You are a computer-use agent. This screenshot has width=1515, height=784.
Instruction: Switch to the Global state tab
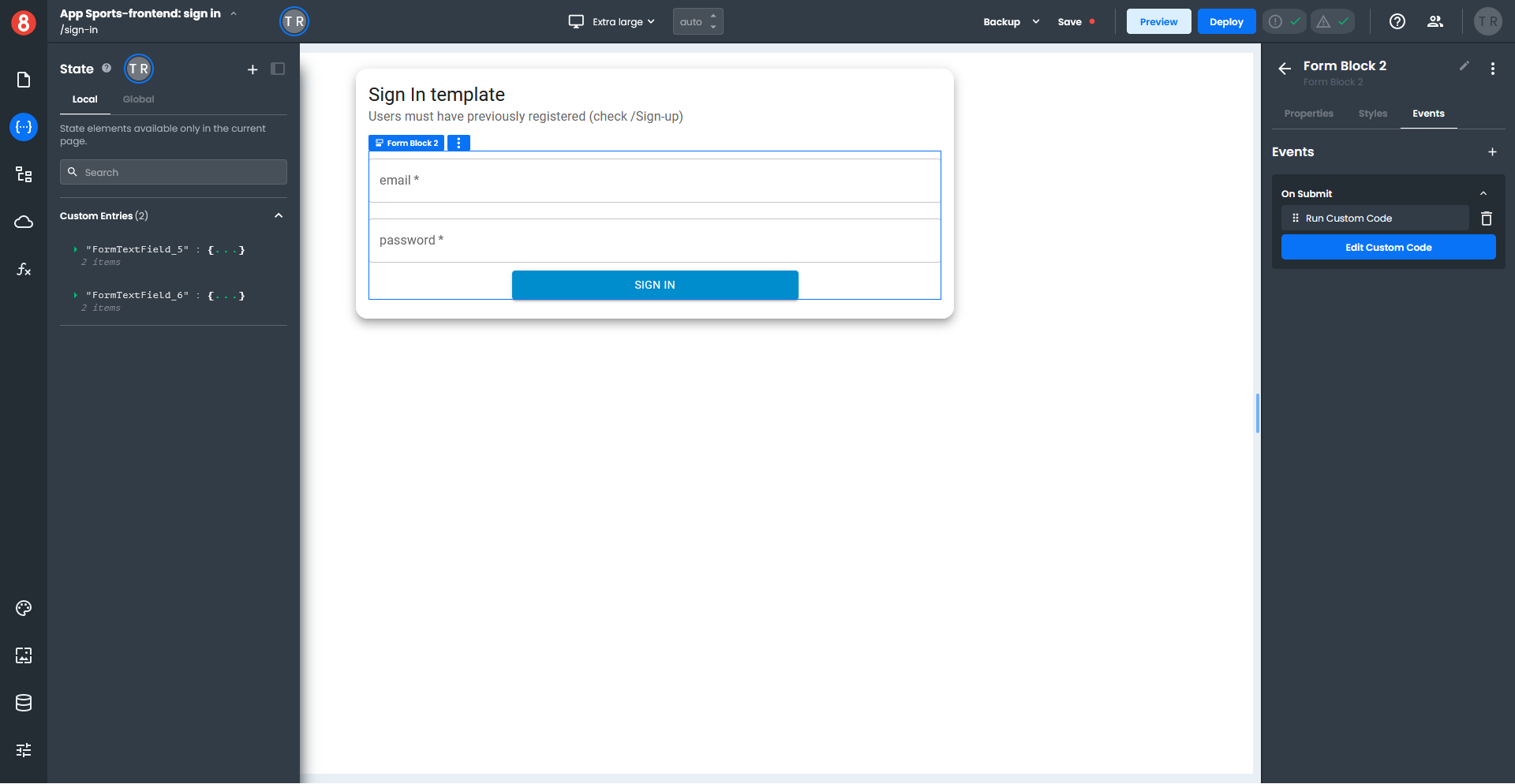point(138,99)
